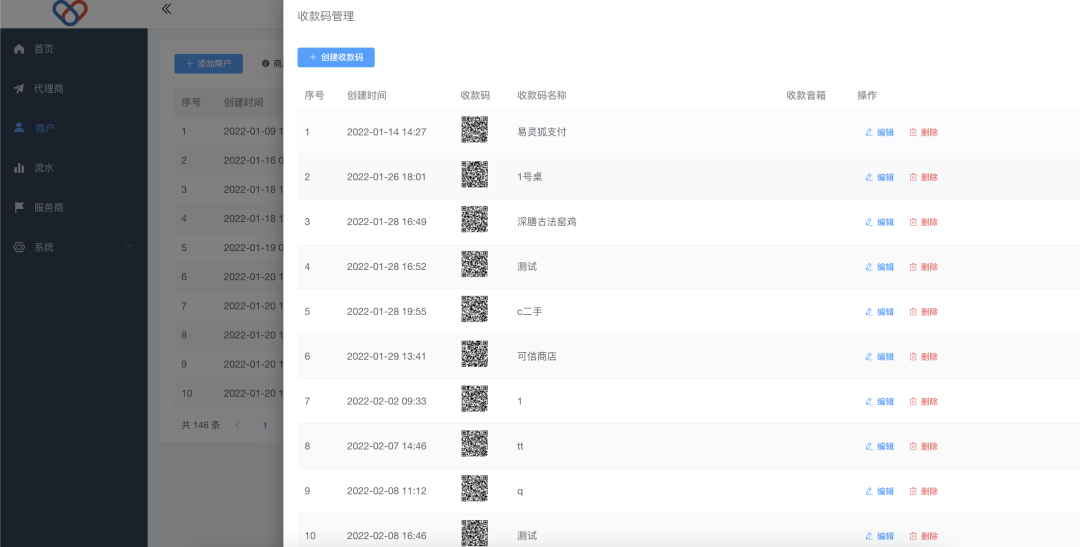Click 共 146 条 total in background page

(x=200, y=425)
